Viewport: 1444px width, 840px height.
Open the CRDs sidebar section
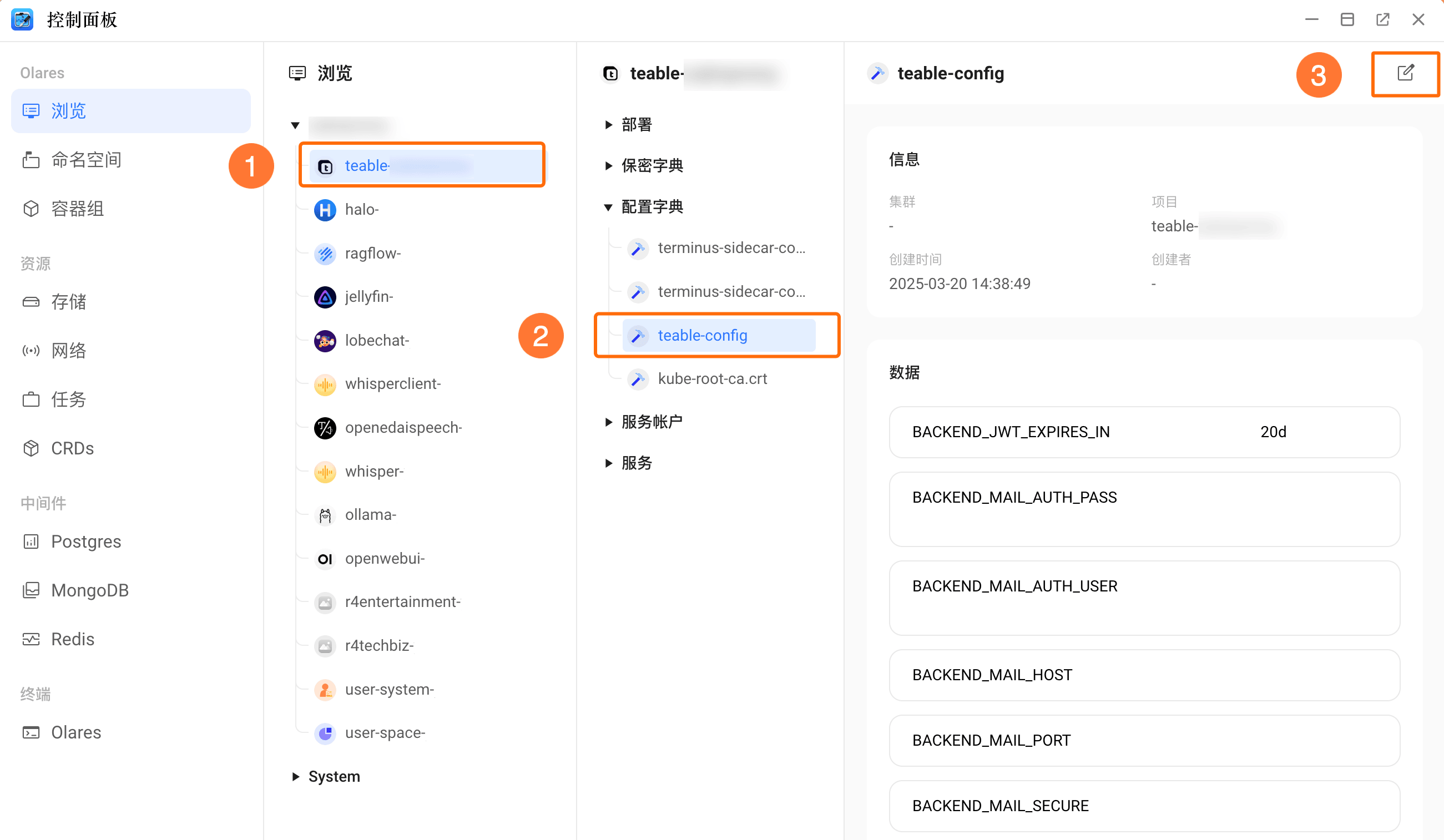[72, 448]
